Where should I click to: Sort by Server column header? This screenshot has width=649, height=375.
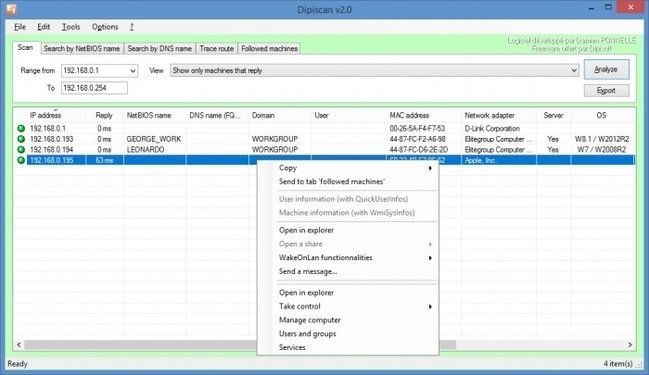pyautogui.click(x=553, y=115)
